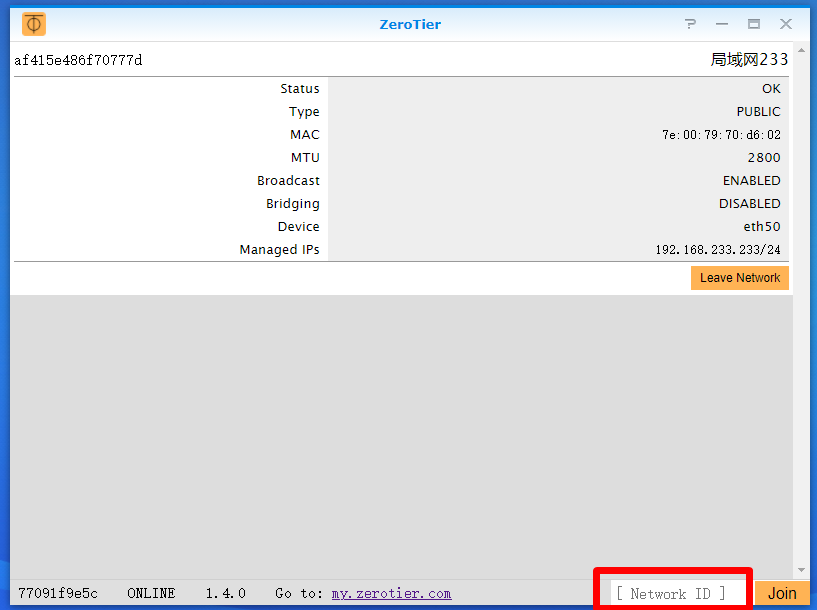
Task: Select the MAC address 7e:00:79:70:d6:02
Action: (x=721, y=135)
